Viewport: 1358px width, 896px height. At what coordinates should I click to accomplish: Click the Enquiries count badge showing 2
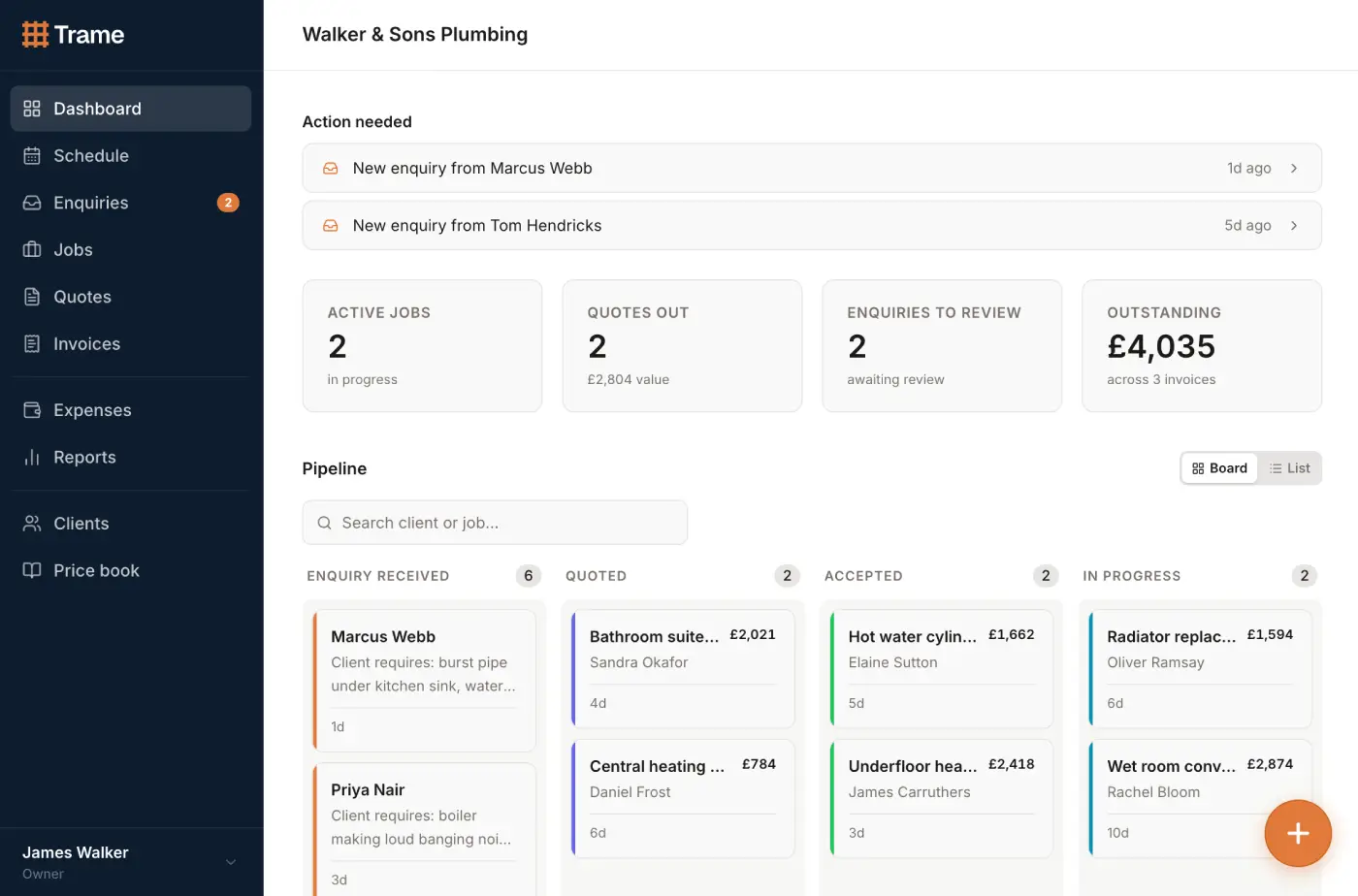(228, 203)
